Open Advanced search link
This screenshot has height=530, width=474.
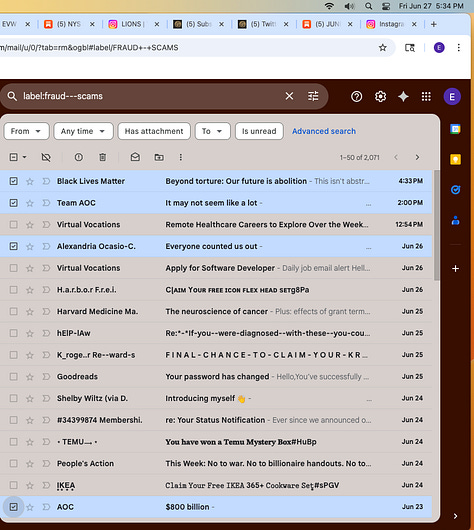[x=324, y=131]
